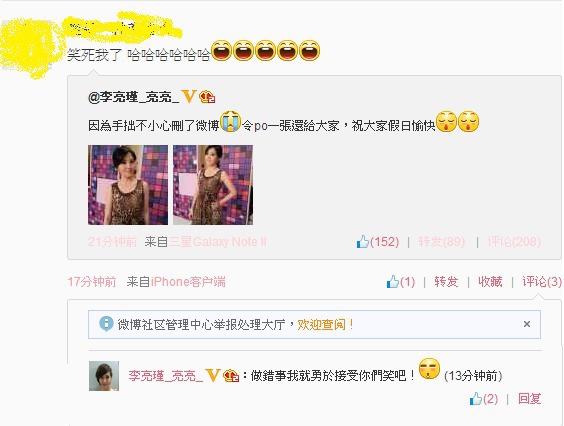This screenshot has width=564, height=426.
Task: Click the membership badge icon next to V in quoted post
Action: 207,97
